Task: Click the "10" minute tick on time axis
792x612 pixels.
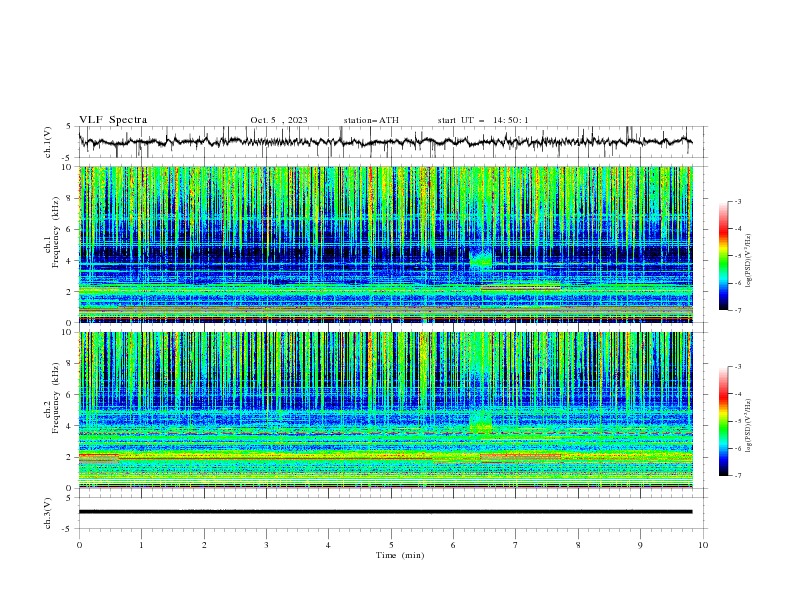Action: coord(703,545)
